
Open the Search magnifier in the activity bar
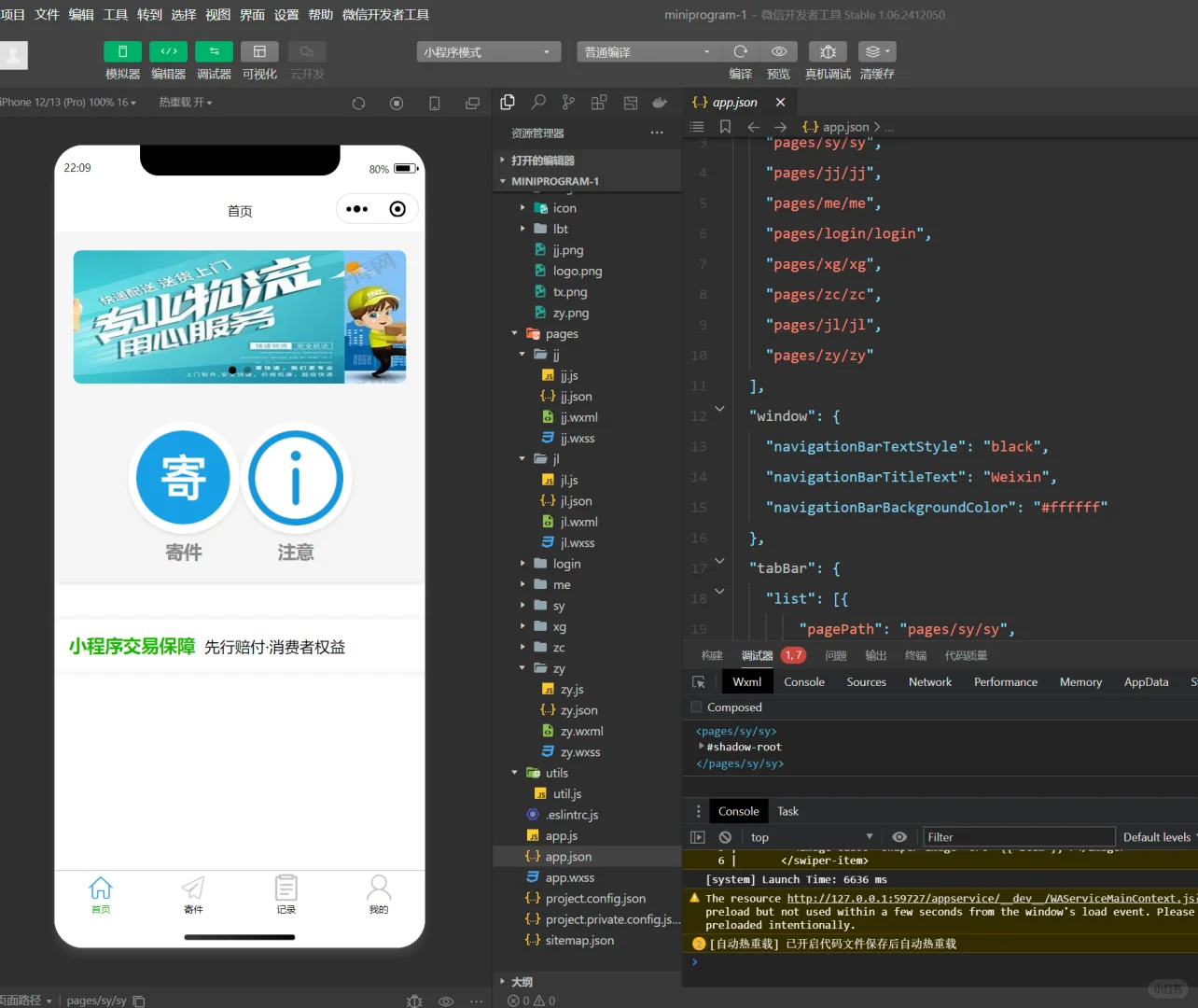coord(538,103)
